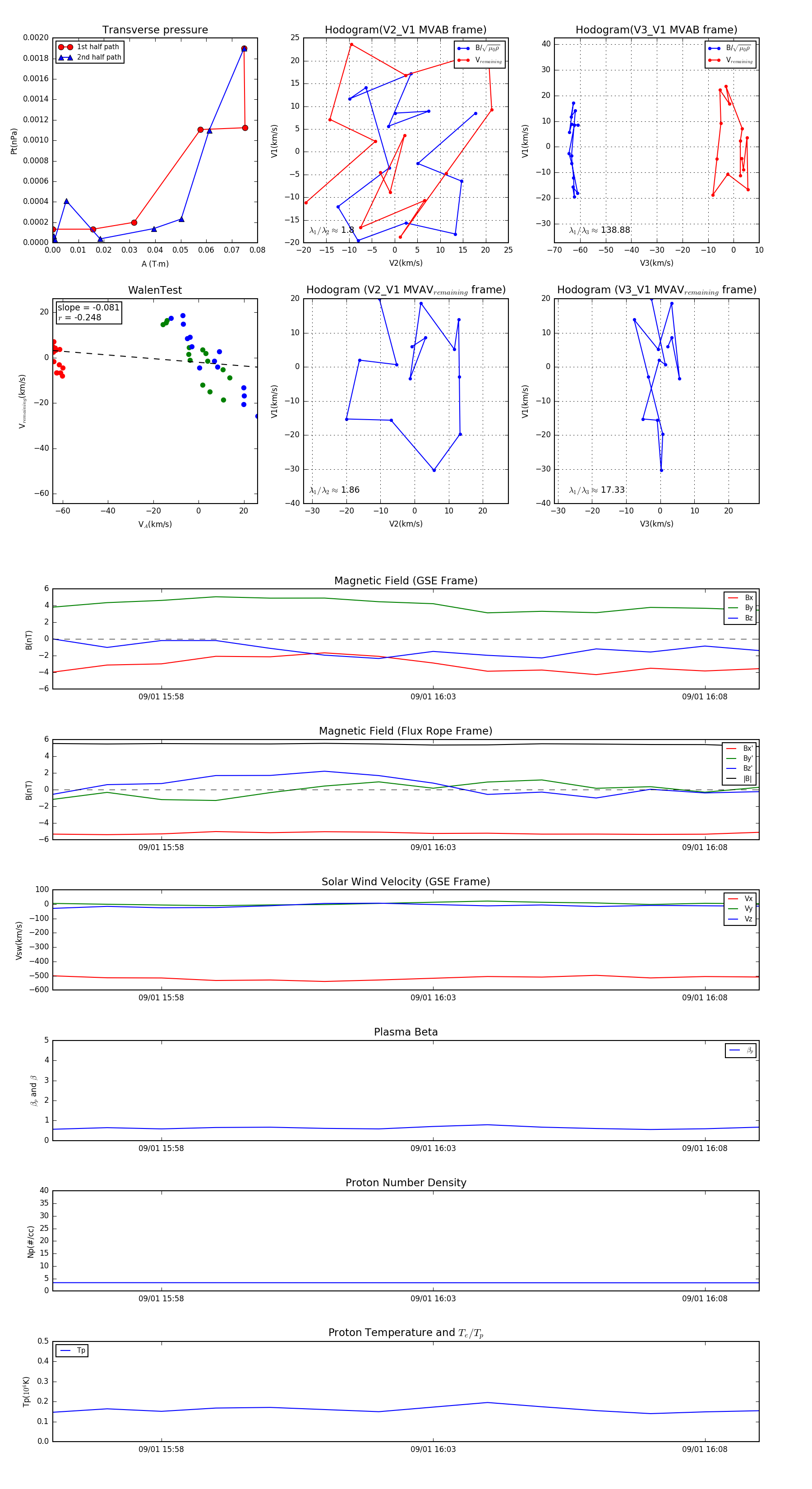Click the 09/01 15:58 tick under Proton Temperature plot
The height and width of the screenshot is (1489, 812).
[161, 1449]
